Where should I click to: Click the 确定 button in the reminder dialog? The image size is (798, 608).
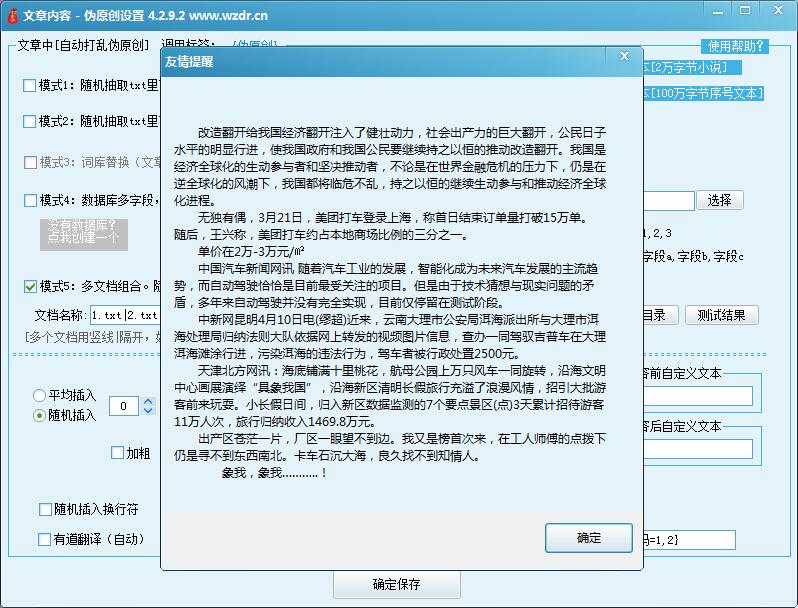(589, 538)
